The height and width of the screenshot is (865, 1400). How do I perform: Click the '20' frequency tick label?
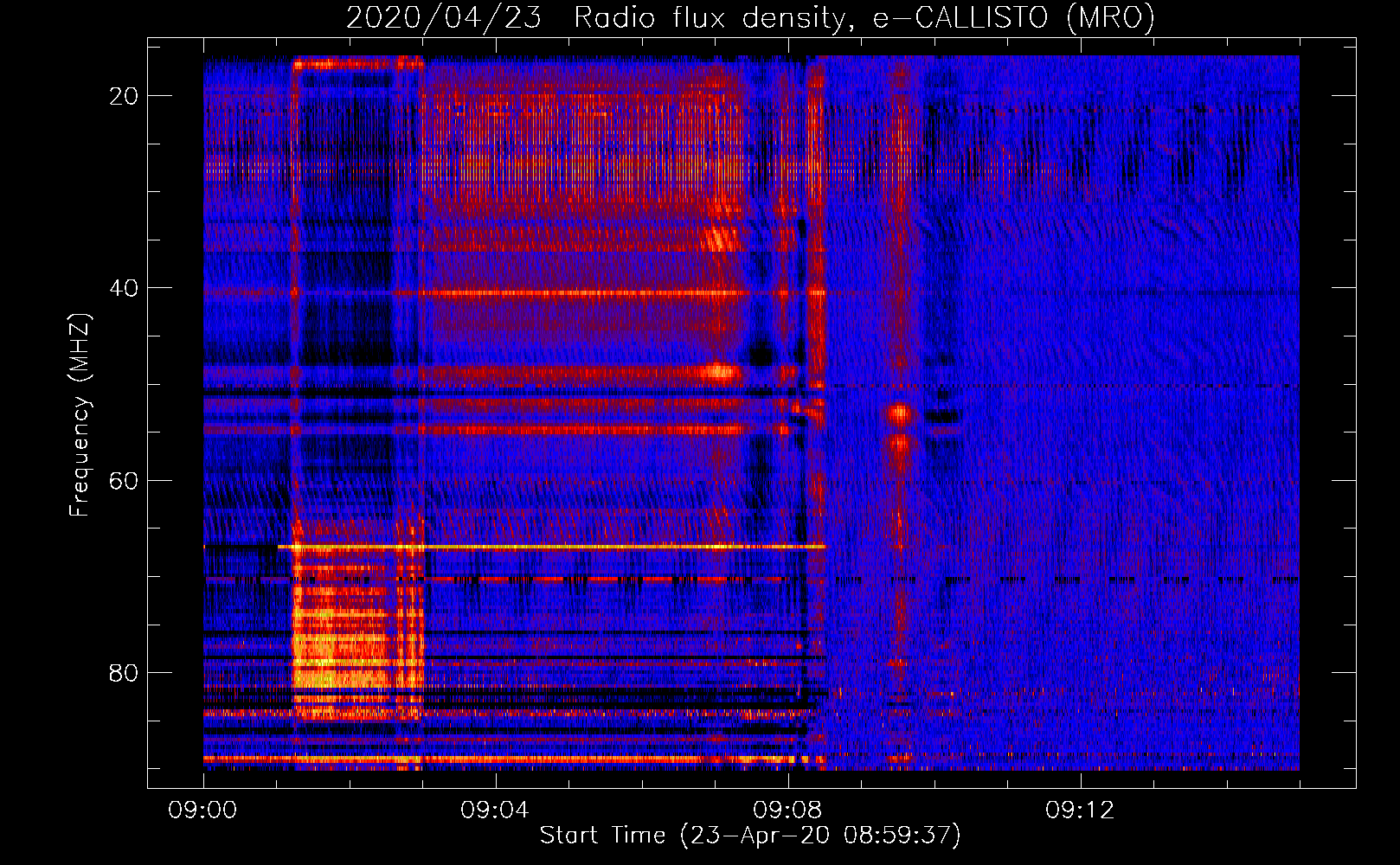pyautogui.click(x=125, y=96)
